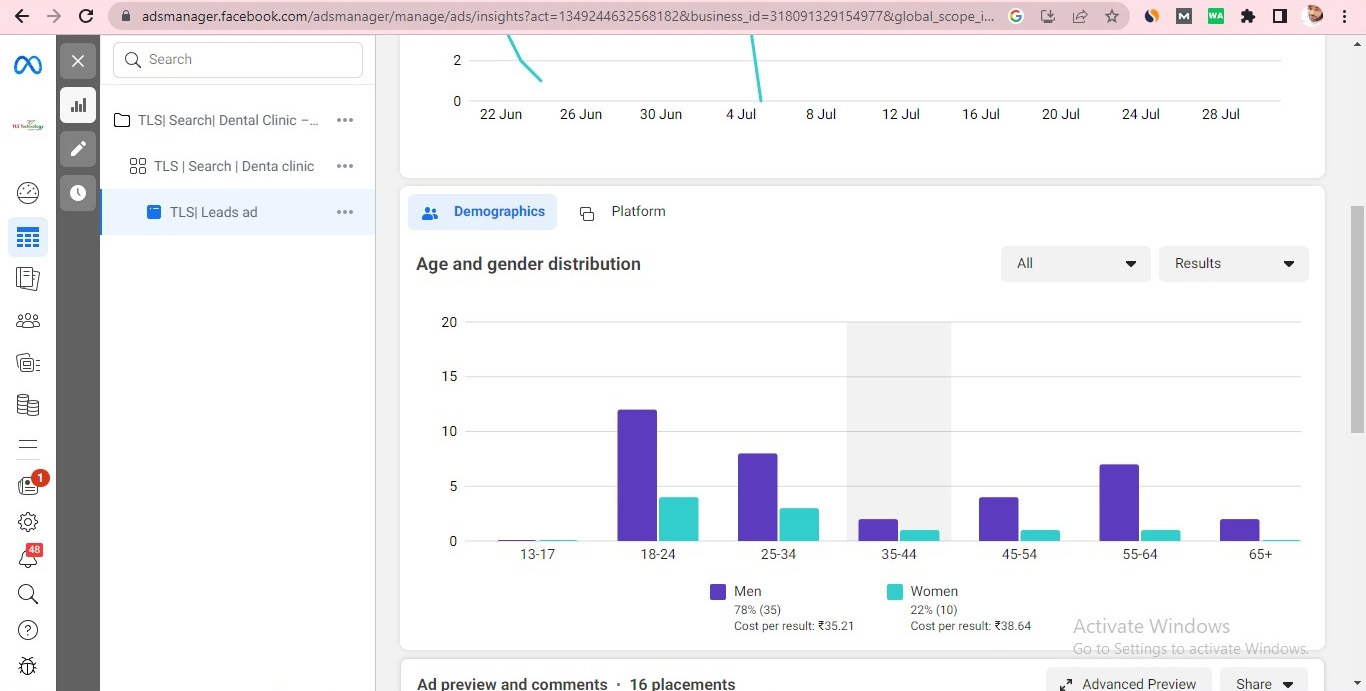This screenshot has width=1366, height=691.
Task: Click the Advanced Preview button
Action: (x=1127, y=683)
